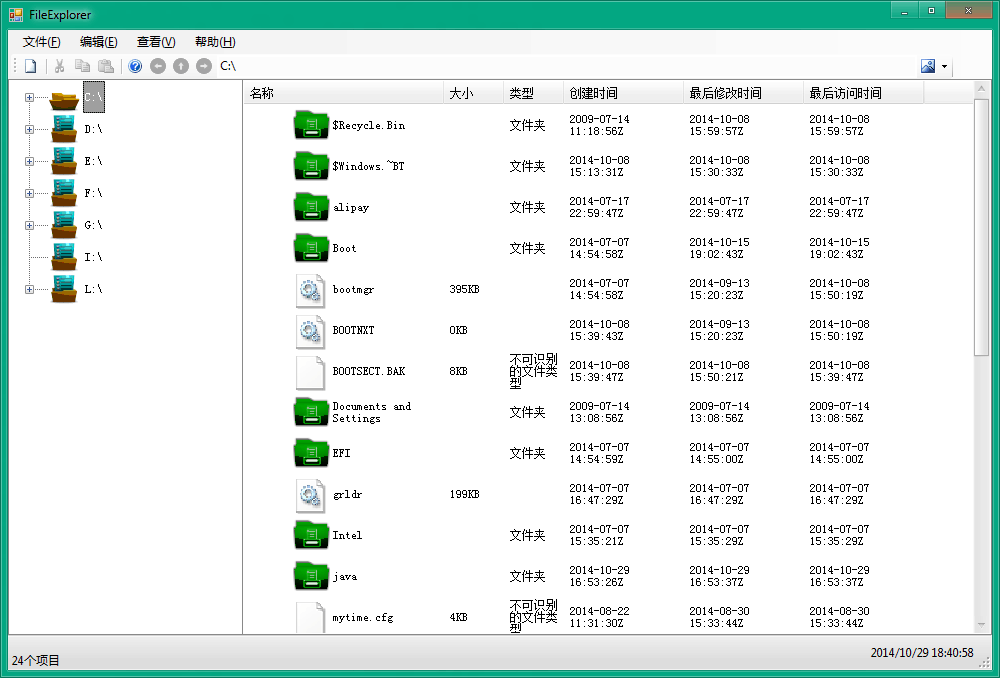The image size is (1000, 678).
Task: Select F:\ drive in tree
Action: 93,193
